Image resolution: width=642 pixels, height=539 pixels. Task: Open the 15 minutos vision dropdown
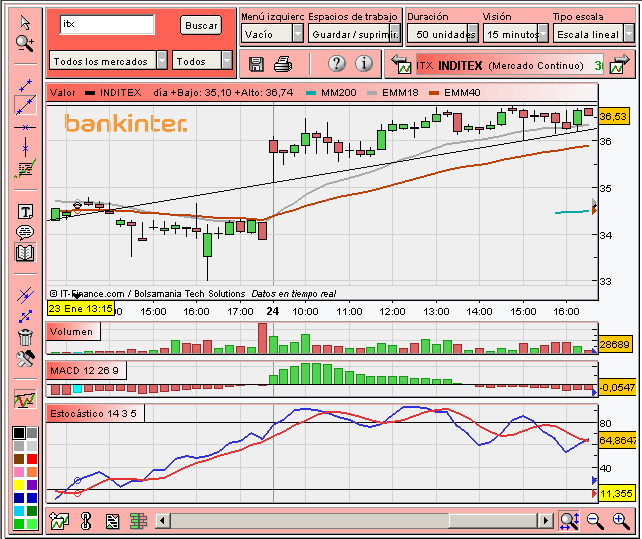(515, 34)
